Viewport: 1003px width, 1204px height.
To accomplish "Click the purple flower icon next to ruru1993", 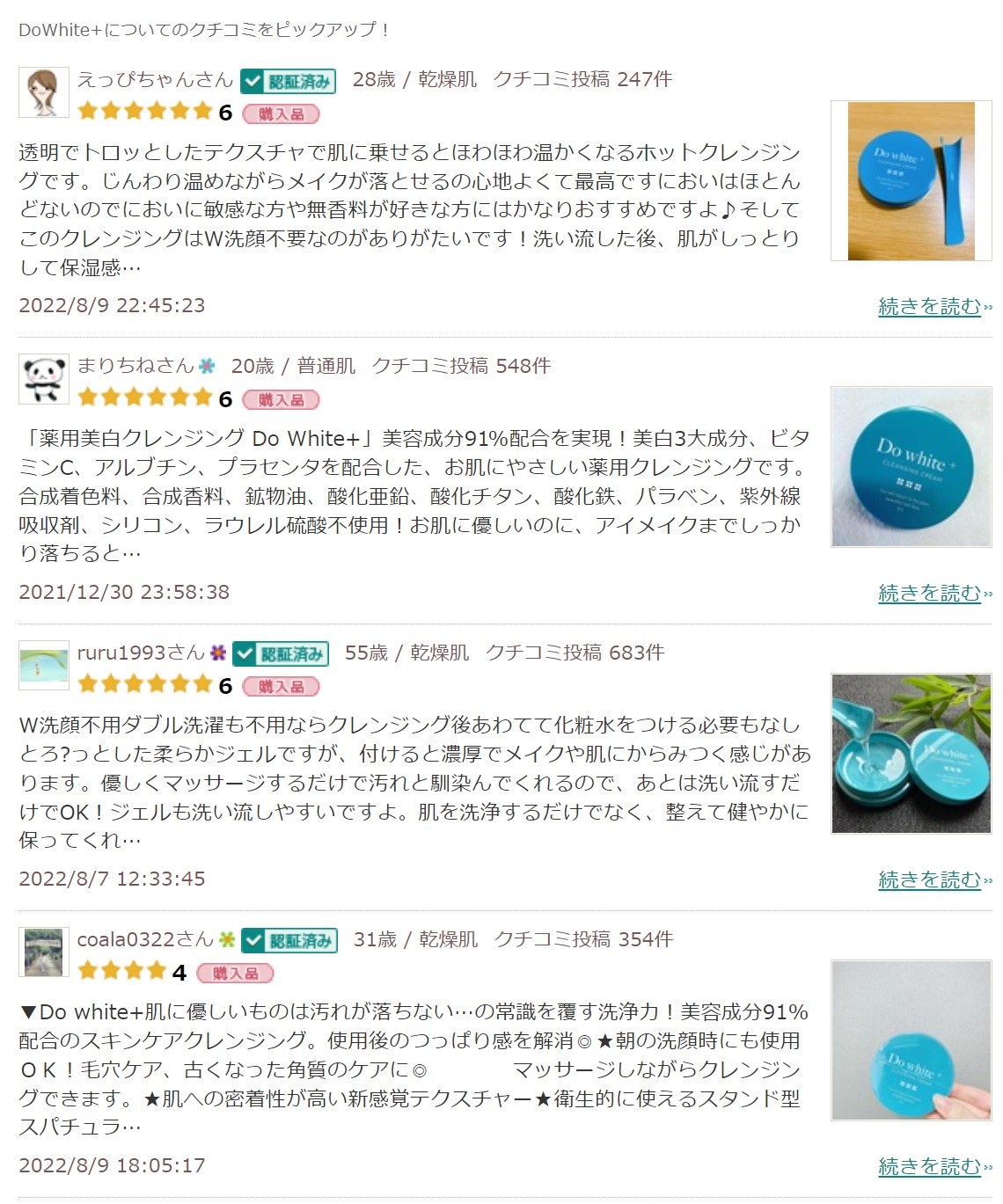I will pyautogui.click(x=218, y=652).
